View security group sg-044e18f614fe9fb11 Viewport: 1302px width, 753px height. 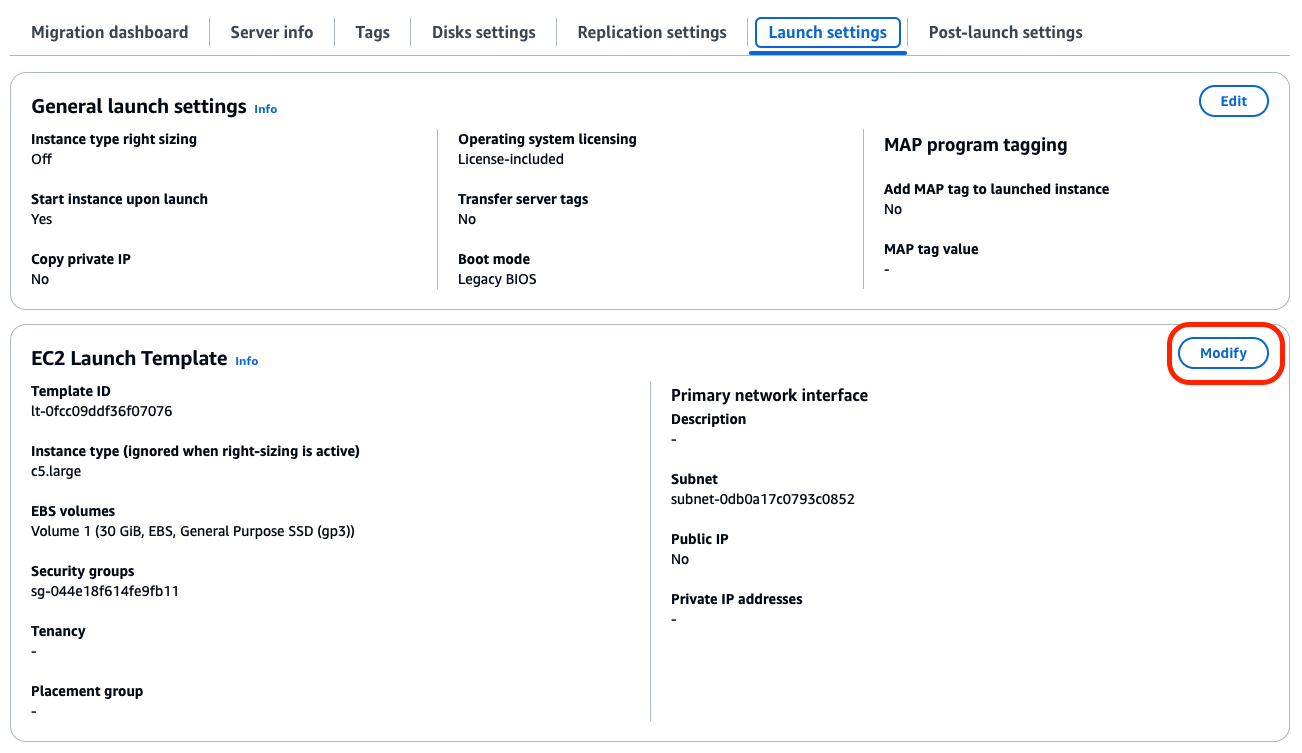click(102, 590)
